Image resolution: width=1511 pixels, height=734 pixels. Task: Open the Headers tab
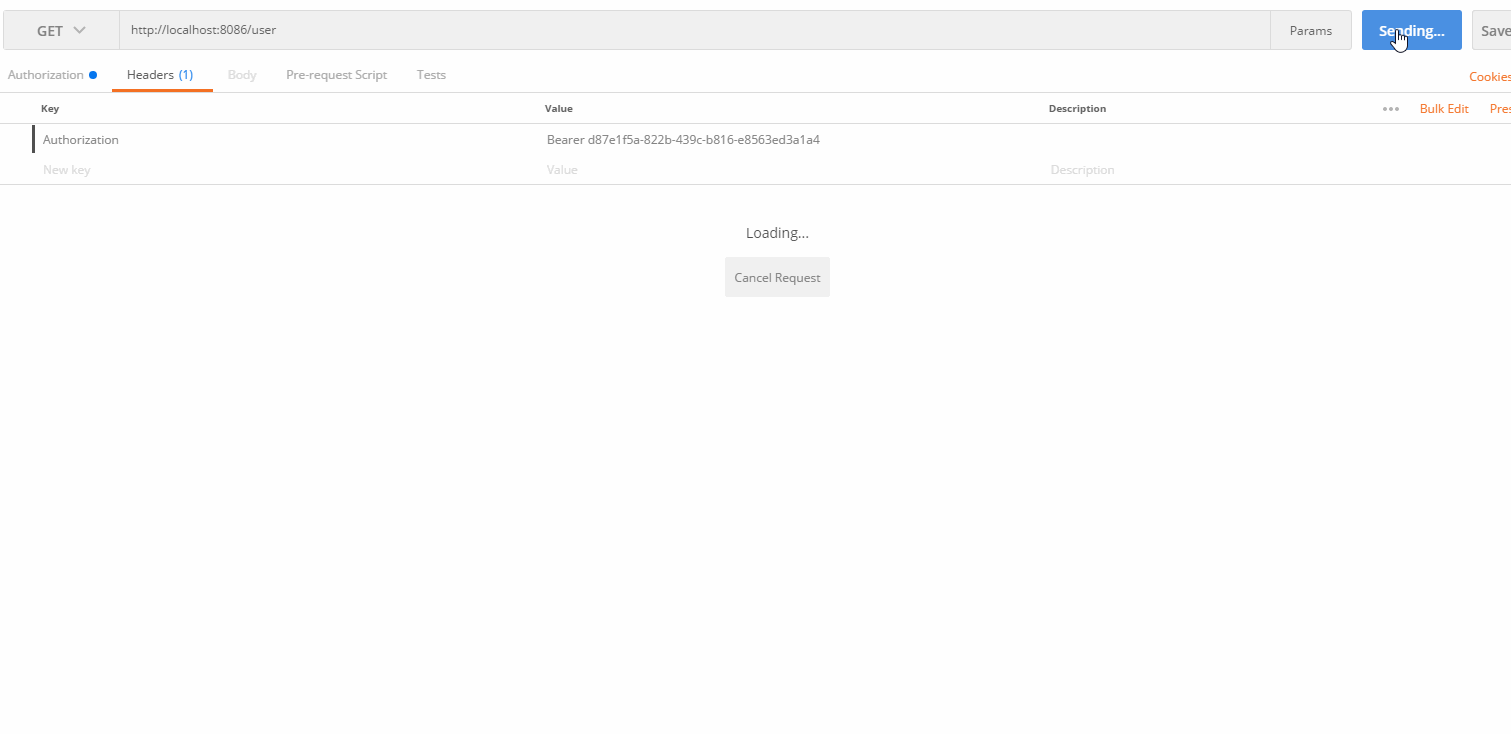[162, 74]
